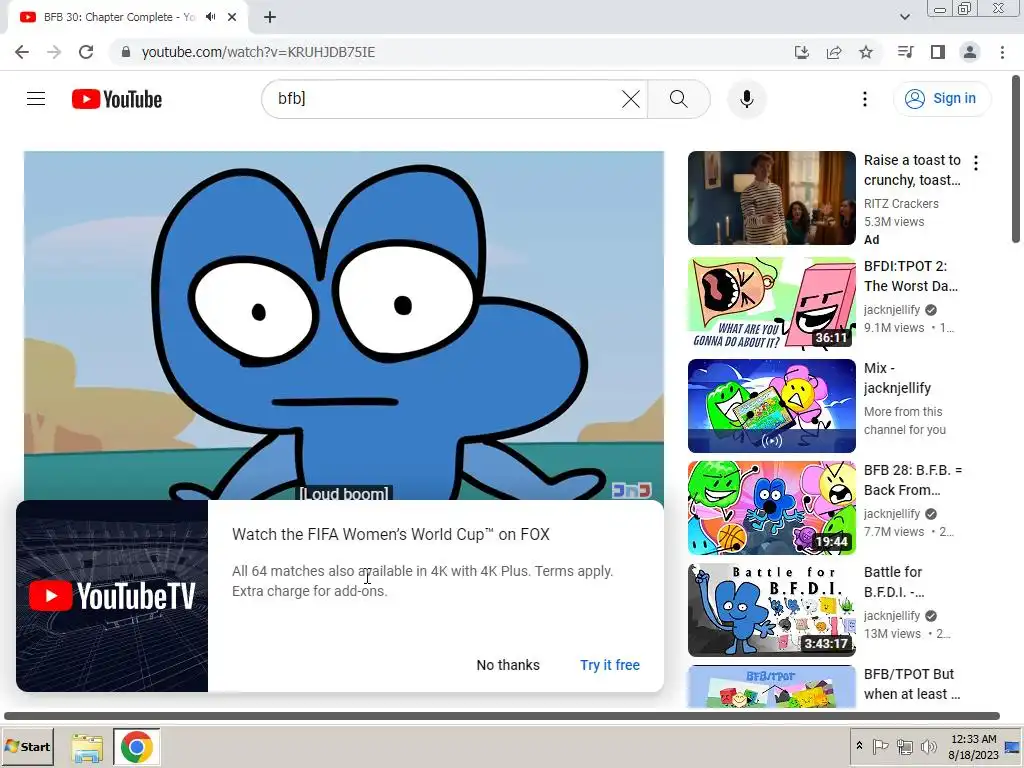Open options menu for the RITZ ad
Screen dimensions: 1024x768
tap(976, 163)
